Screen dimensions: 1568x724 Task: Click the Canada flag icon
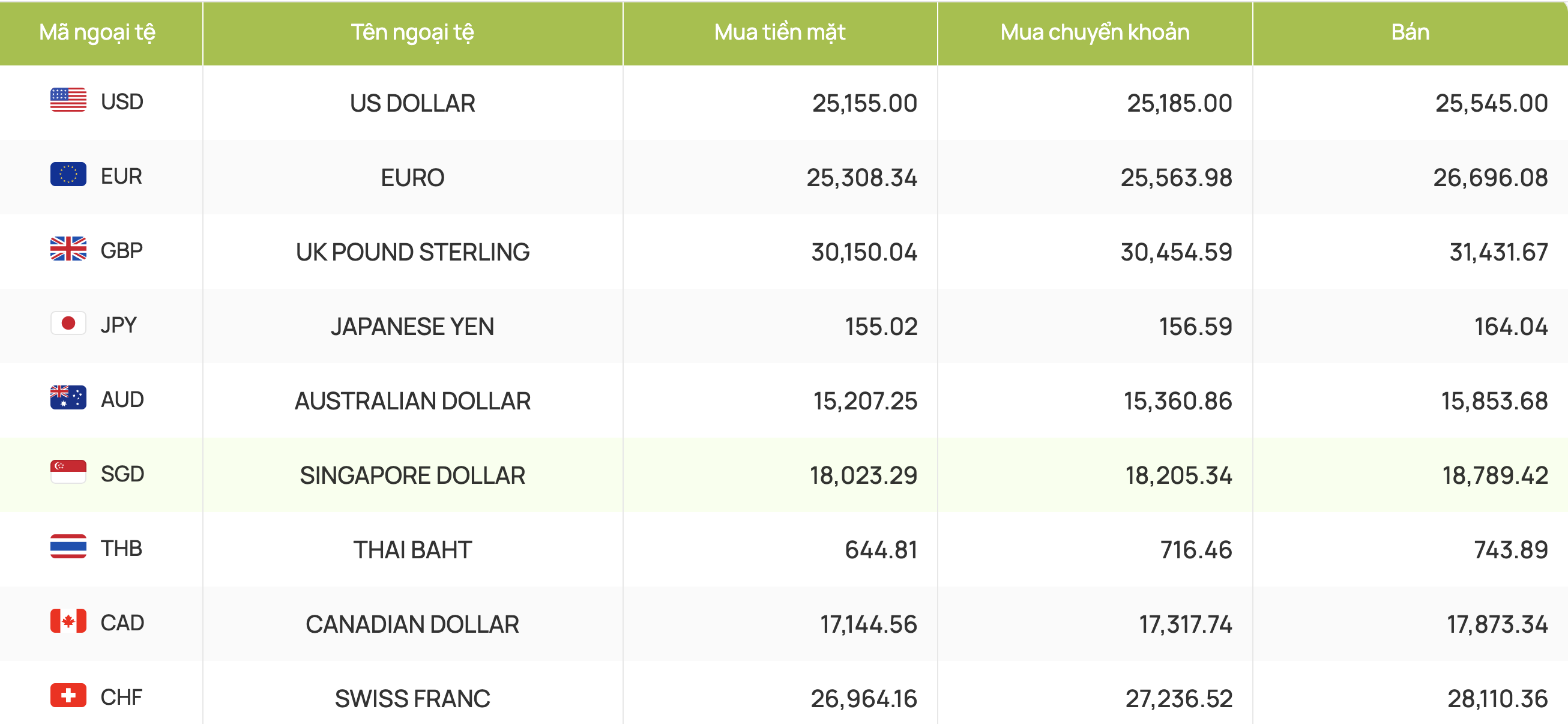(x=68, y=621)
